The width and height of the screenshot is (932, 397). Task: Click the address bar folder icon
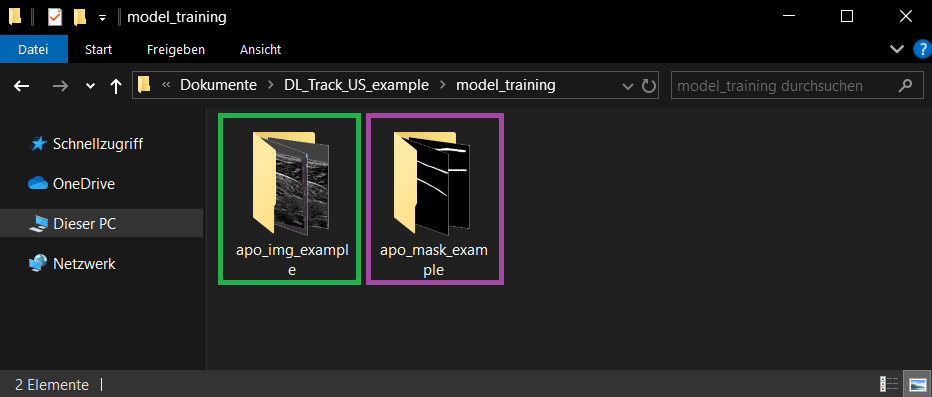click(x=144, y=85)
